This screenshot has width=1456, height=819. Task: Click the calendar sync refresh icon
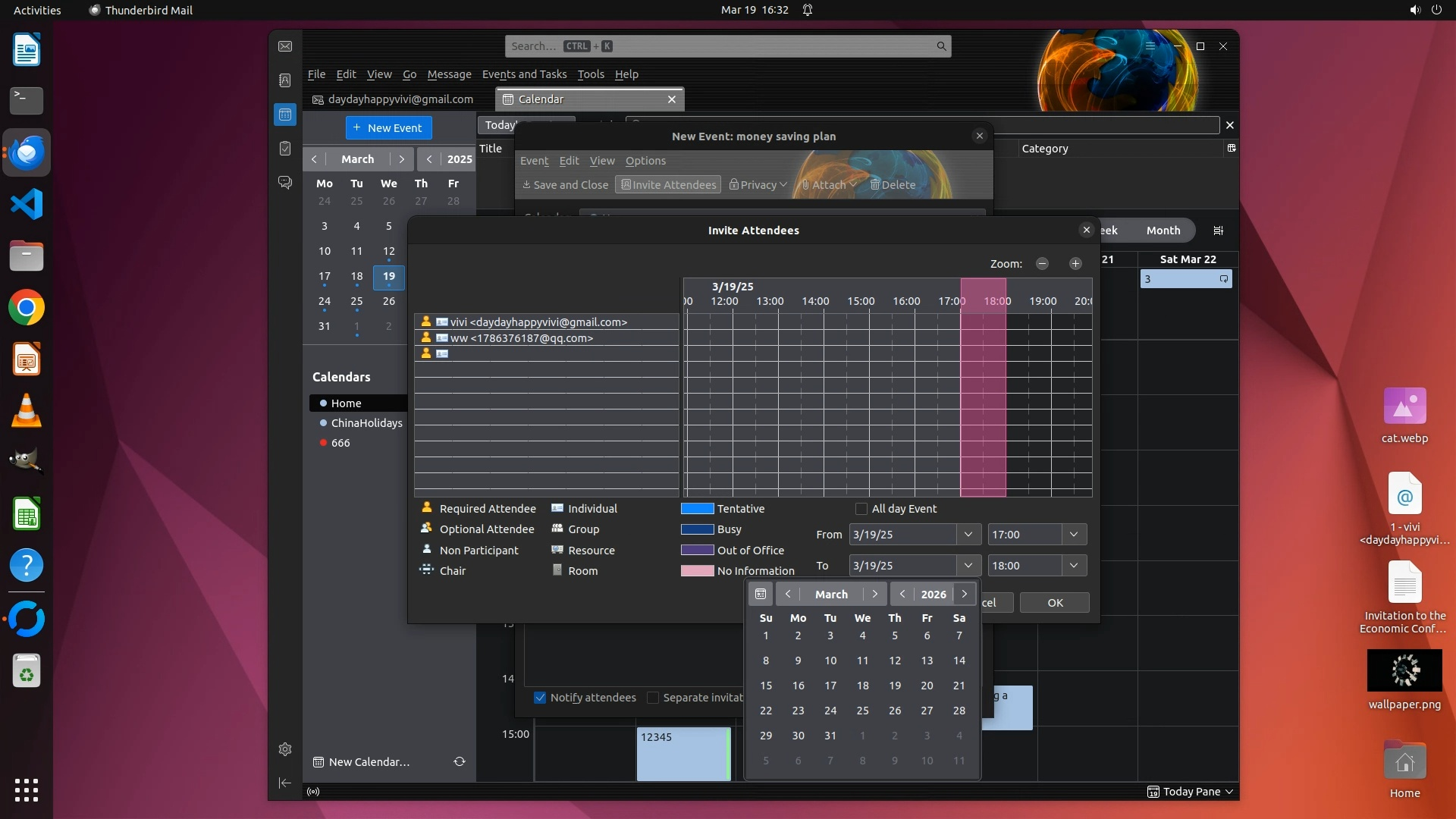point(460,761)
